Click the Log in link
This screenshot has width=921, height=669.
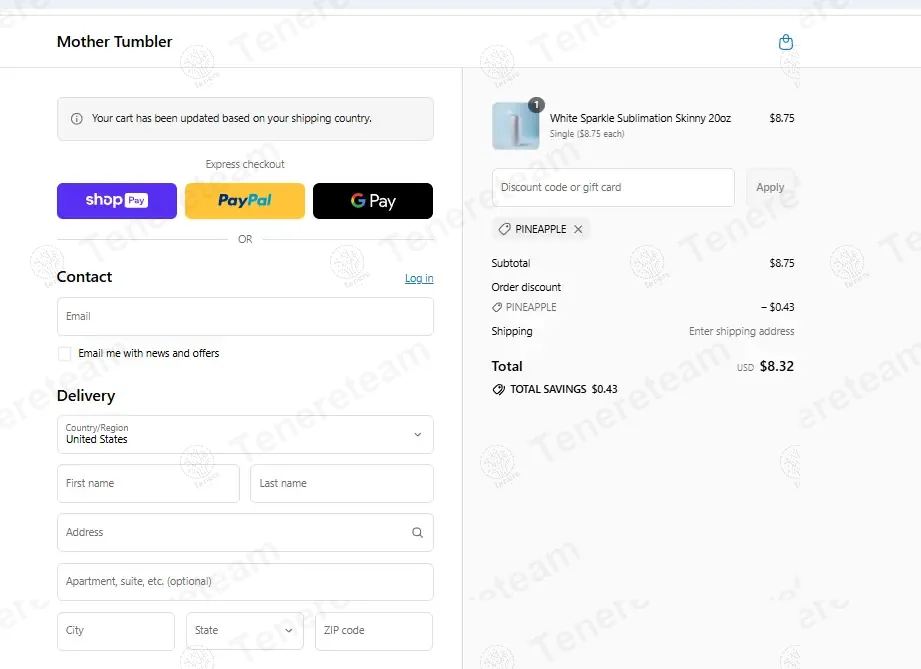click(x=419, y=278)
